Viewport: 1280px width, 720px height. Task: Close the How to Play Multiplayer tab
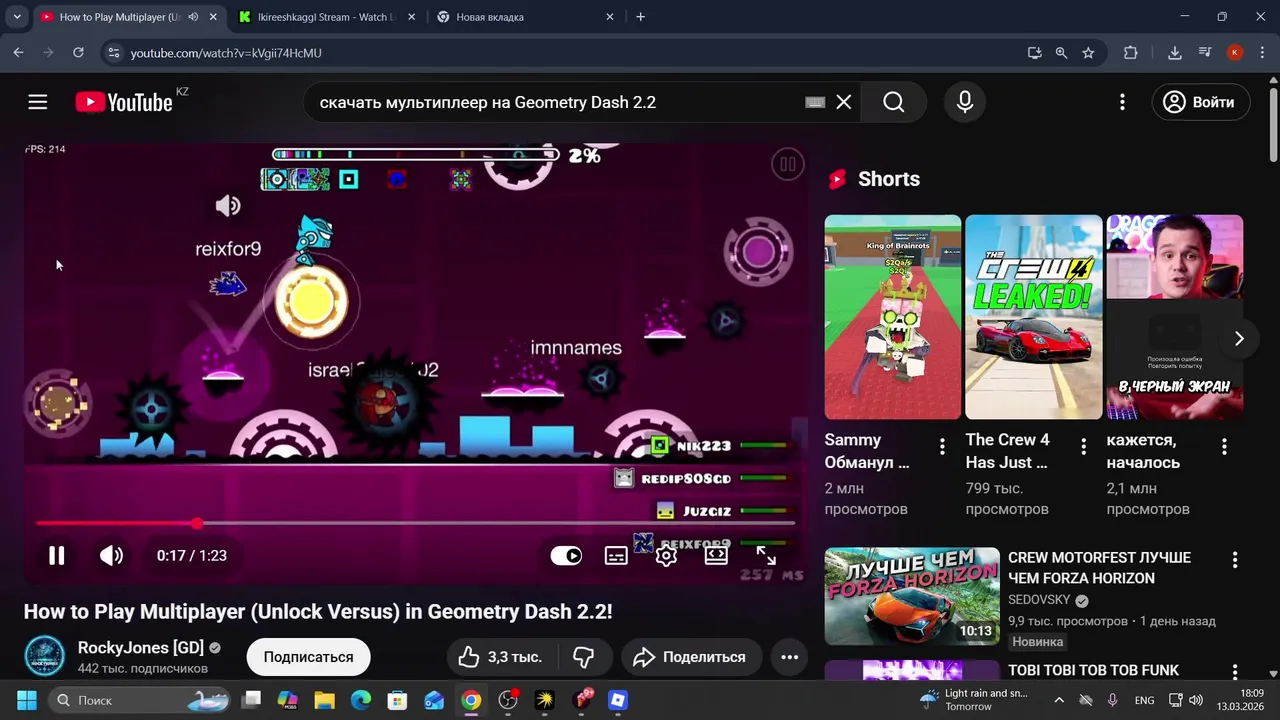coord(212,17)
